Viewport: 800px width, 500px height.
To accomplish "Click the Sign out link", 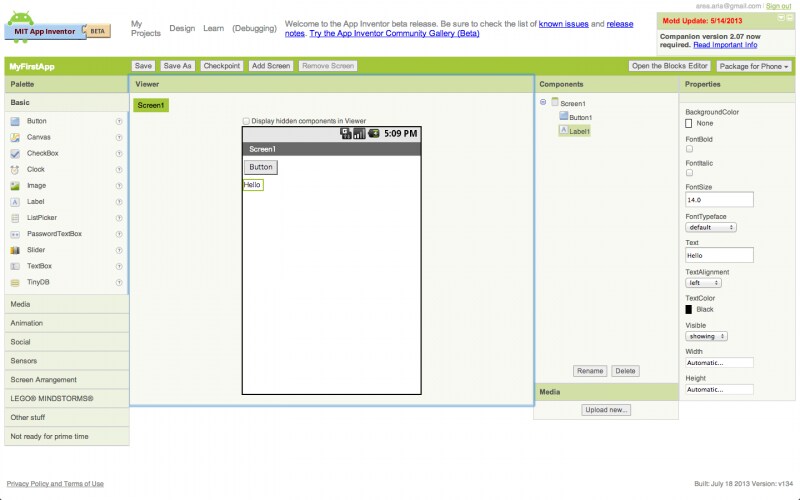I will tap(778, 6).
